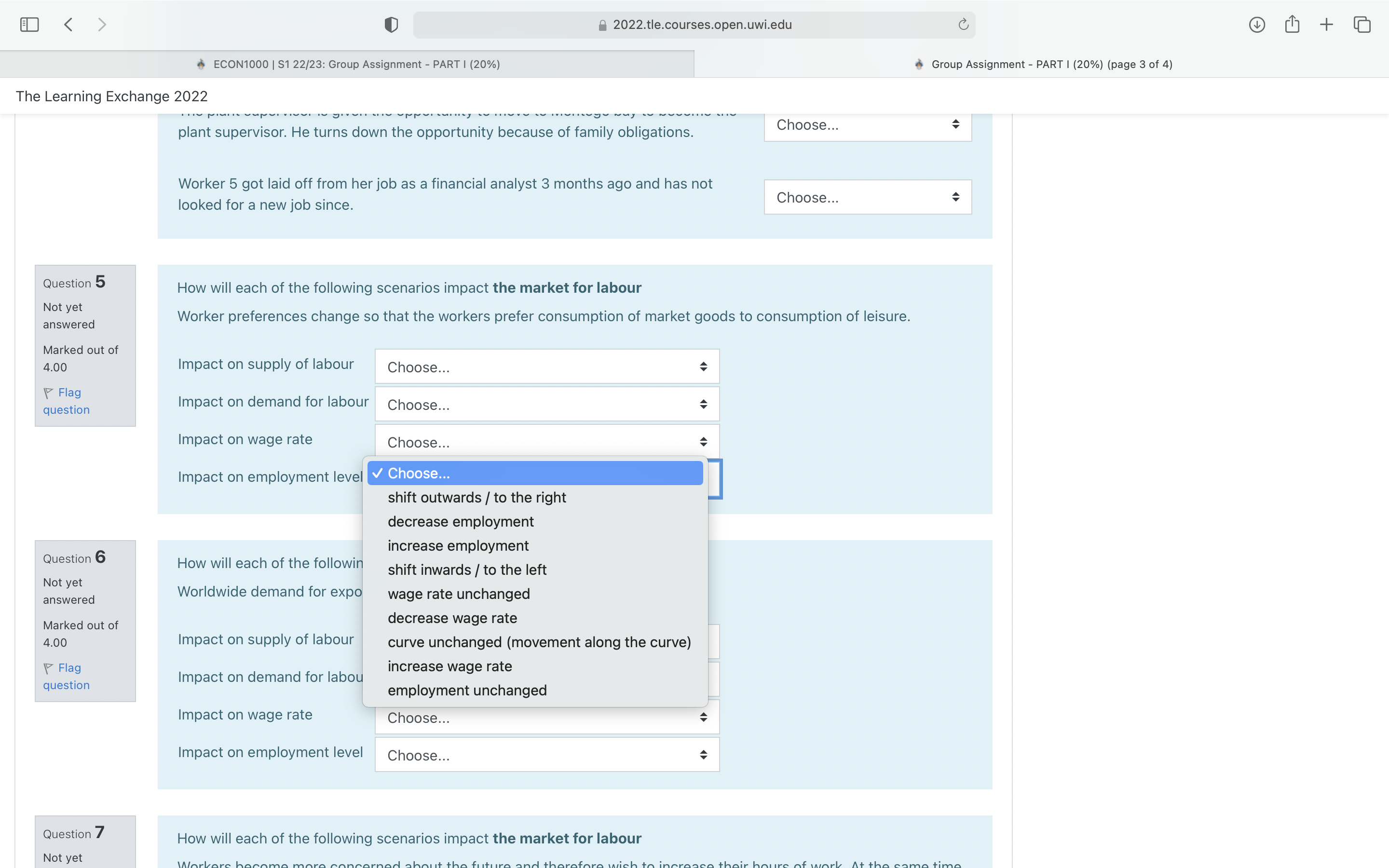Click the Share icon in toolbar
This screenshot has height=868, width=1389.
point(1292,25)
